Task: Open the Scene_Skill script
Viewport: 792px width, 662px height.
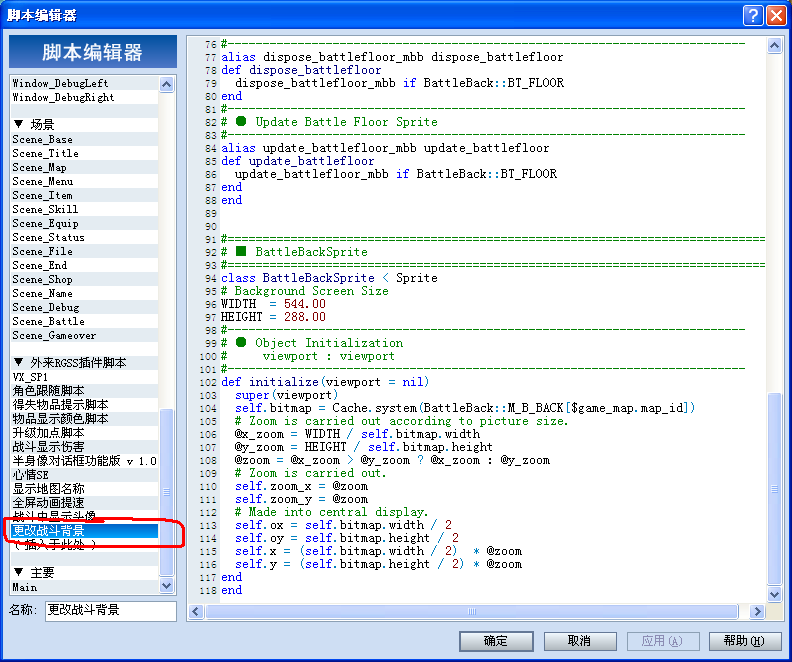Action: pos(84,209)
